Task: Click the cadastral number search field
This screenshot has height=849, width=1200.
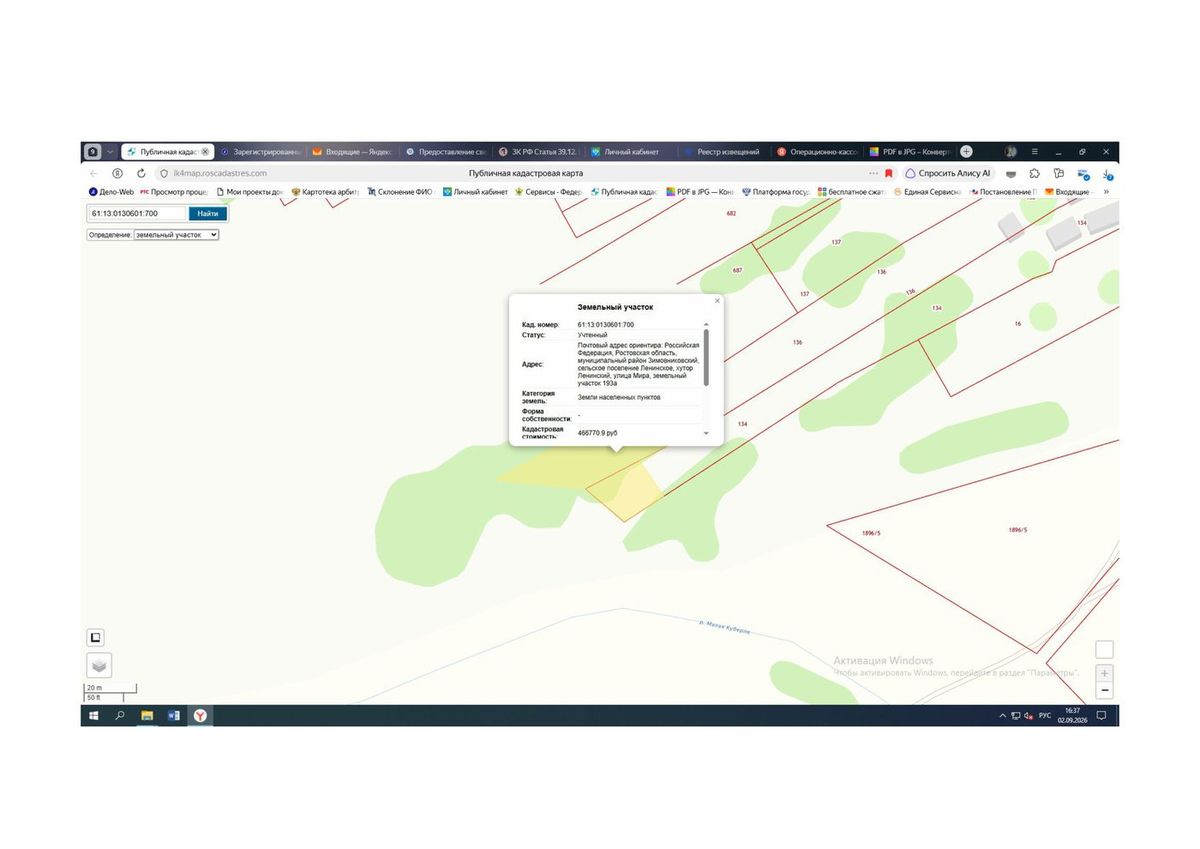Action: point(137,213)
